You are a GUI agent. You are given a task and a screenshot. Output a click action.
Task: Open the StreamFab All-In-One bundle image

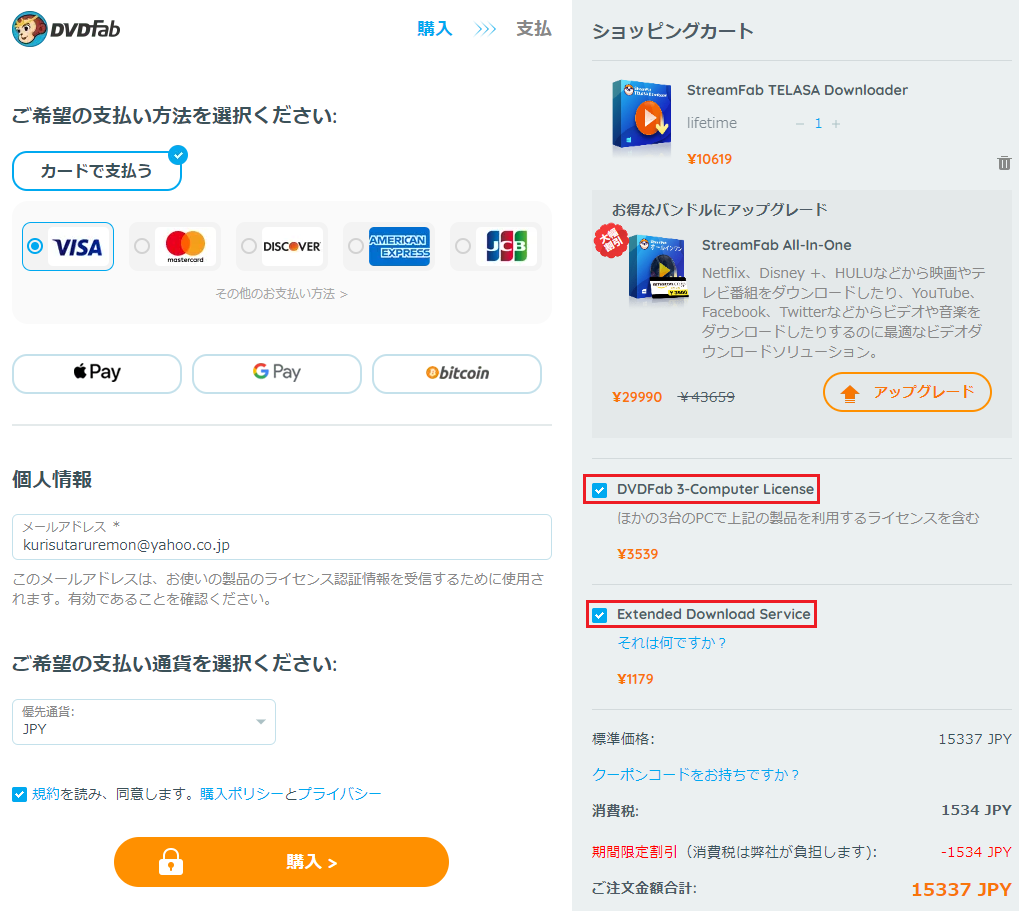pyautogui.click(x=658, y=269)
